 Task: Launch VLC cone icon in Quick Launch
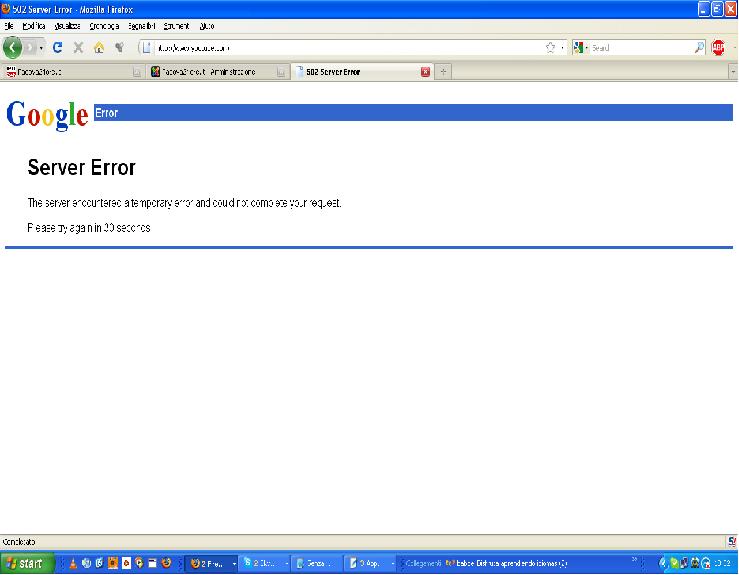click(x=73, y=563)
